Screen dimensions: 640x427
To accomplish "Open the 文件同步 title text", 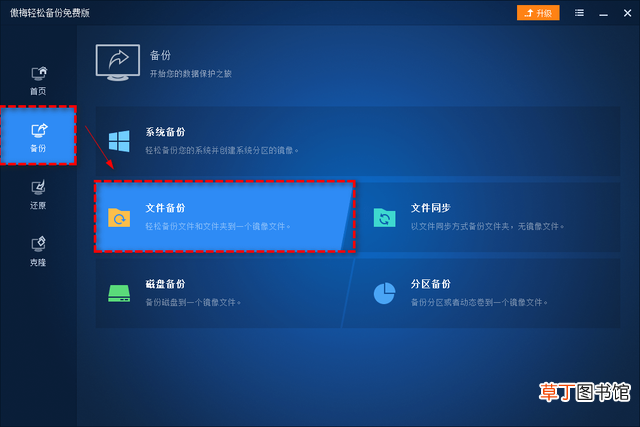I will coord(431,208).
